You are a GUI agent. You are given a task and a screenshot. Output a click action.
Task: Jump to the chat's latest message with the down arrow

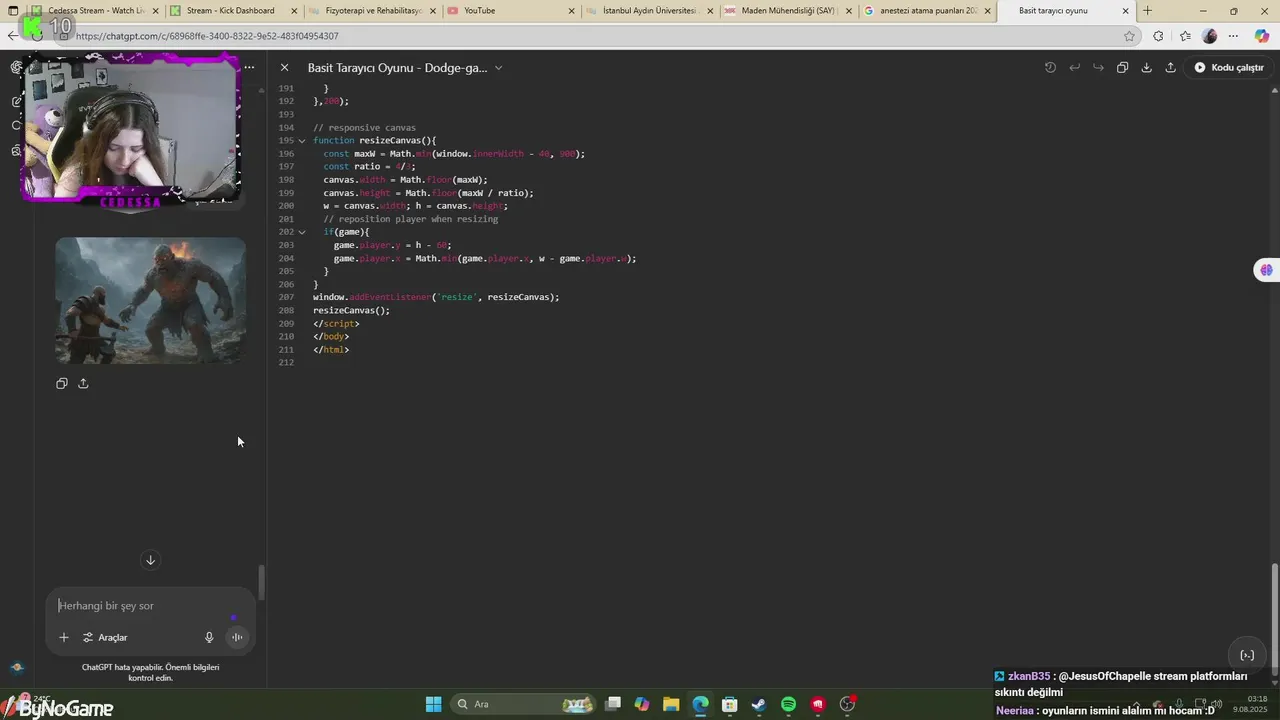click(150, 560)
